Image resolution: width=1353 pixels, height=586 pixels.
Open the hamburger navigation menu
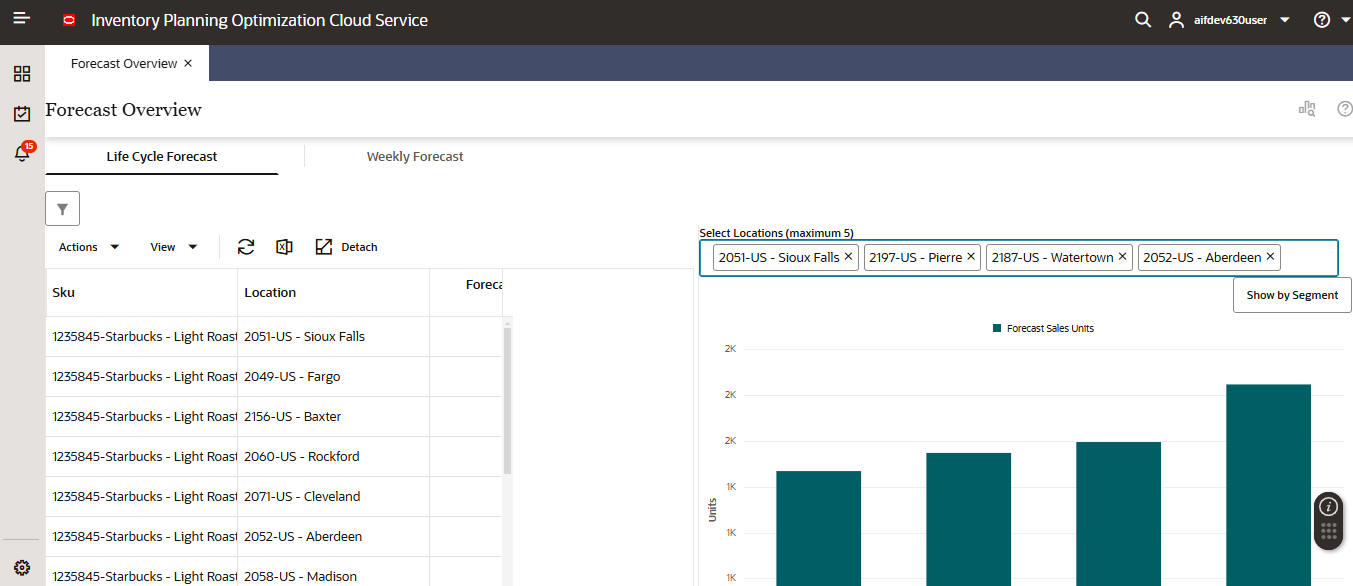point(22,19)
